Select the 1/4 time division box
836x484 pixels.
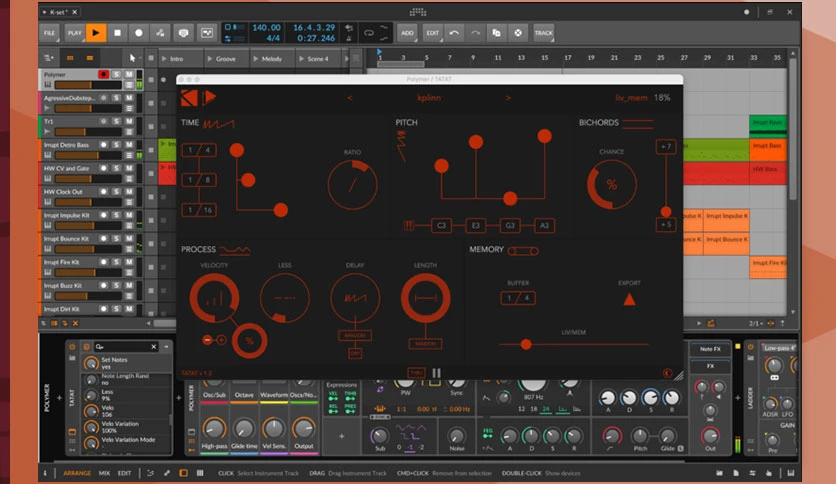point(199,150)
